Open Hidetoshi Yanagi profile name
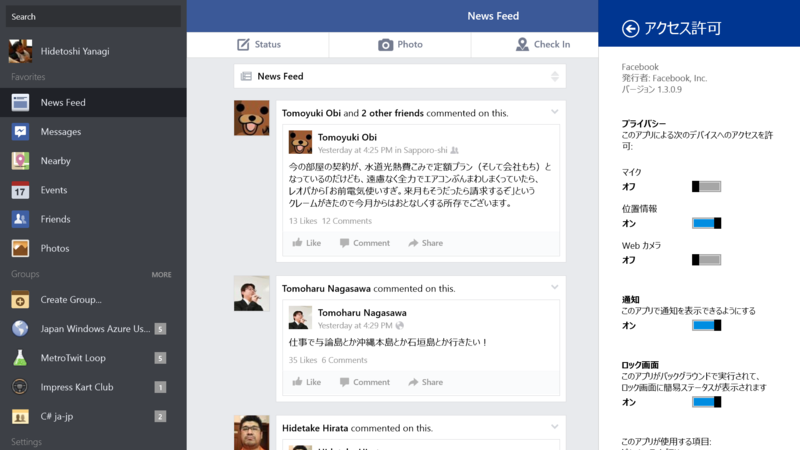The height and width of the screenshot is (450, 800). pyautogui.click(x=75, y=51)
